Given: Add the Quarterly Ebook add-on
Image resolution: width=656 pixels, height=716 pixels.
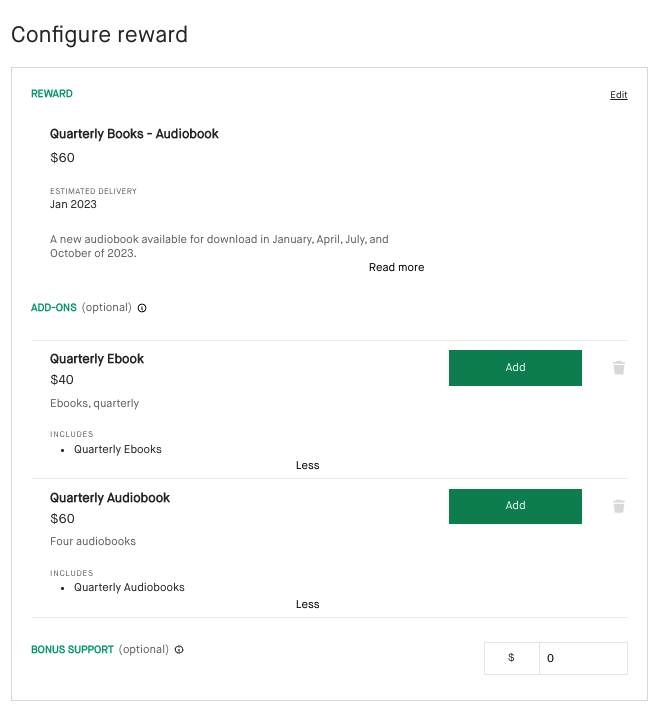Looking at the screenshot, I should point(515,368).
